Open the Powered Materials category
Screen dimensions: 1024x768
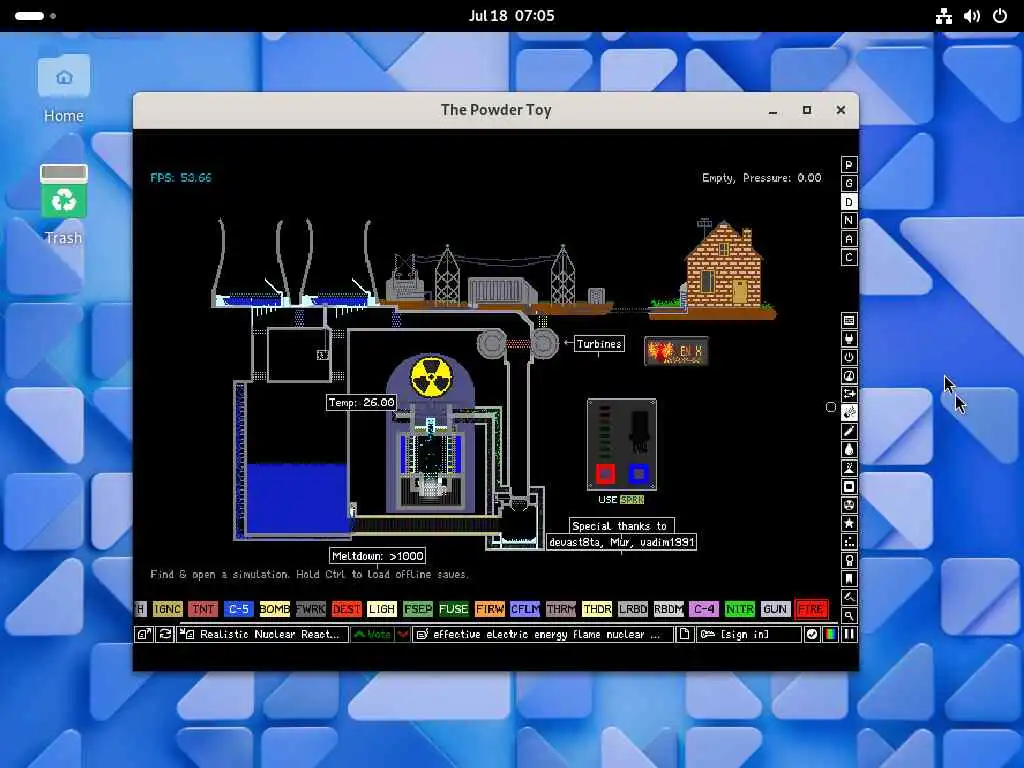(x=849, y=357)
